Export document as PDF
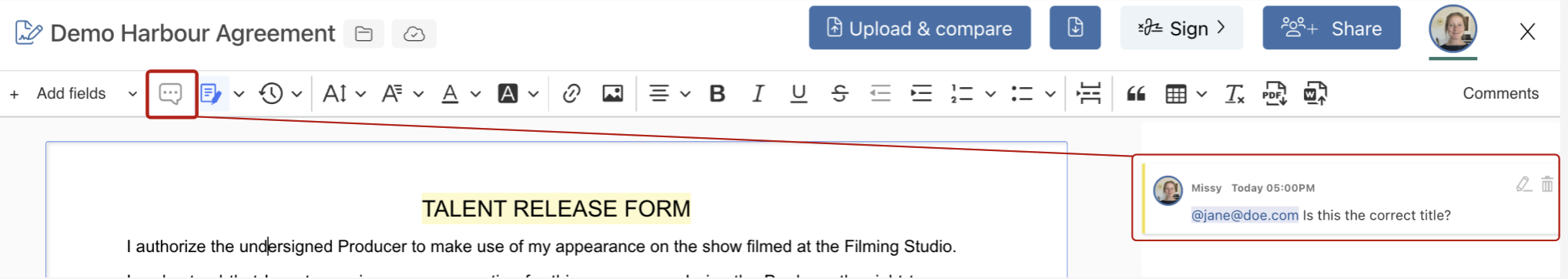This screenshot has height=279, width=1568. pos(1275,94)
